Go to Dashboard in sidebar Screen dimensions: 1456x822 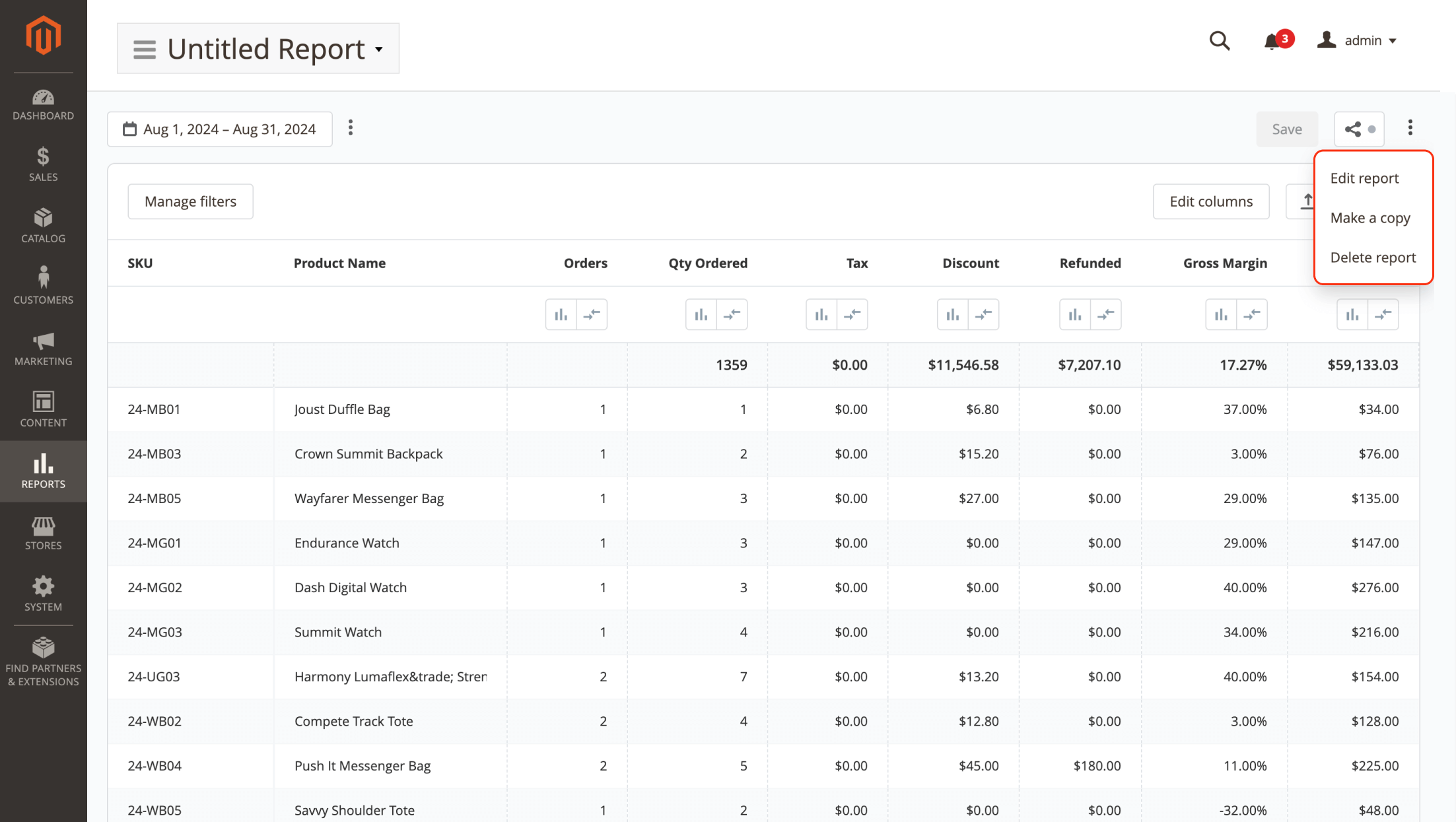[44, 106]
